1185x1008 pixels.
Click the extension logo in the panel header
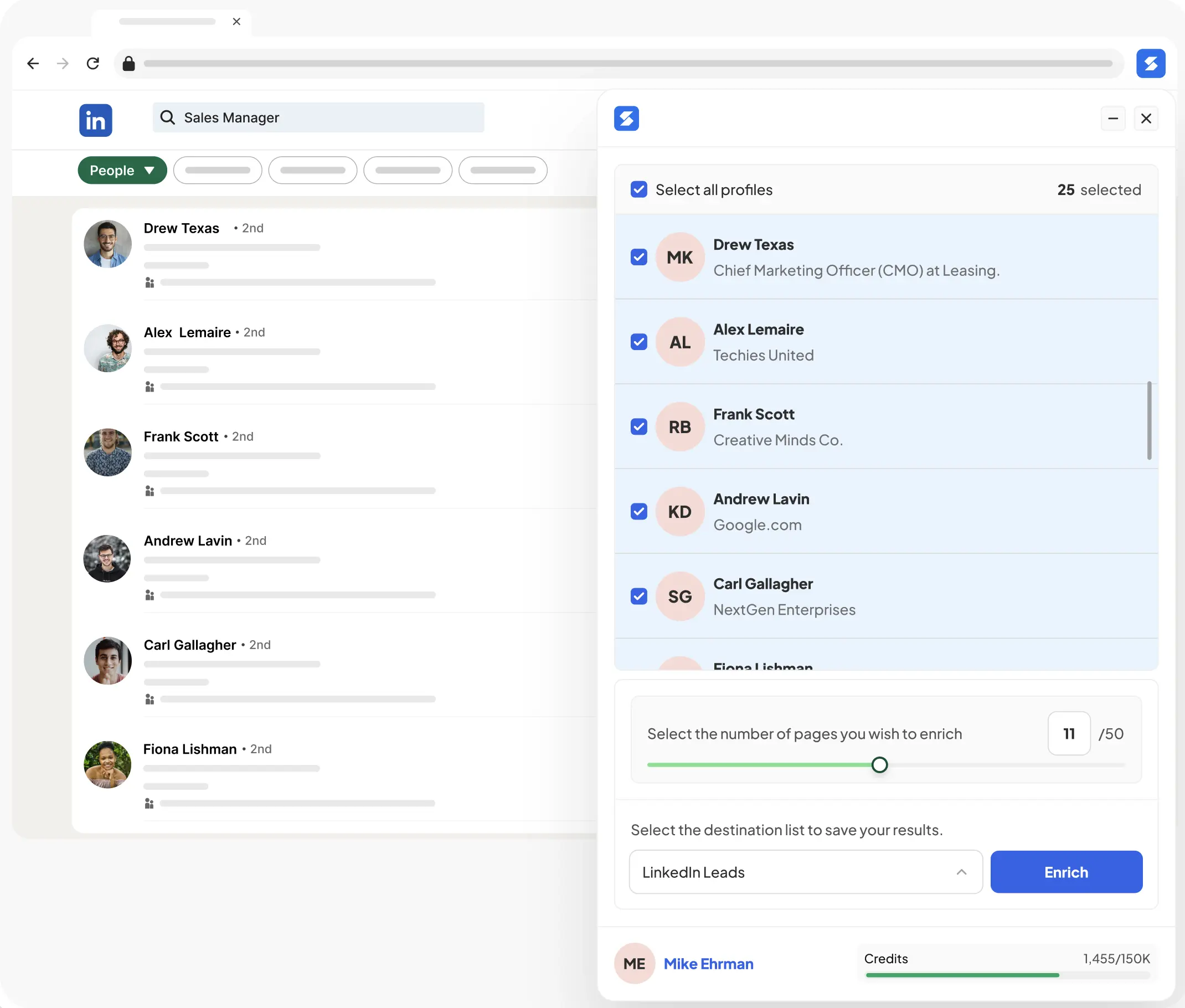pyautogui.click(x=626, y=119)
